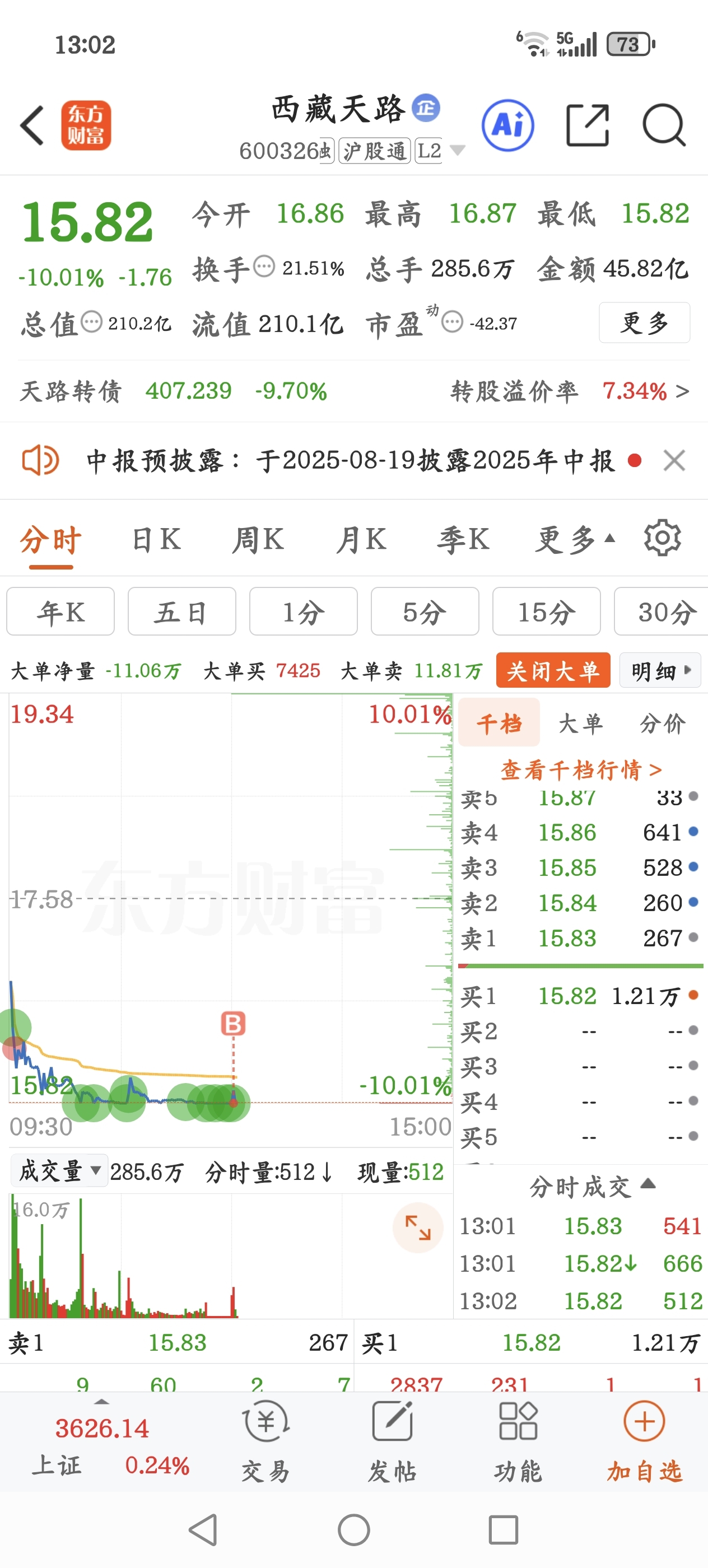The image size is (708, 1568).
Task: Tap the 大单净量 -11.06万 value
Action: point(143,670)
